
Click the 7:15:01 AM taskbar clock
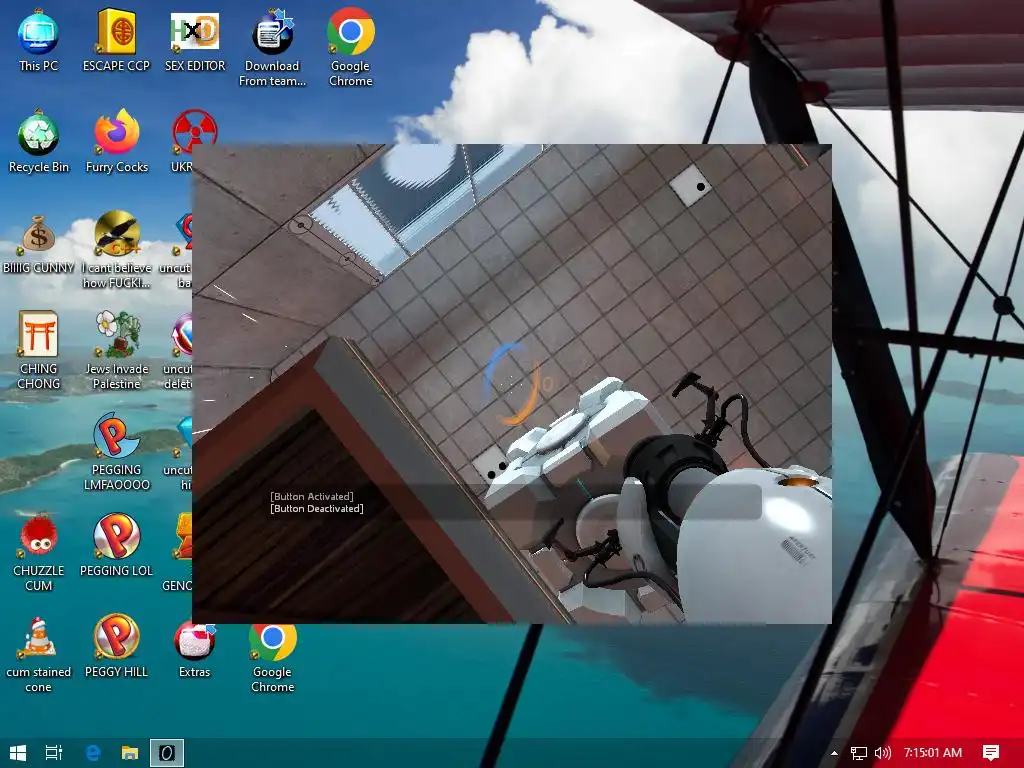click(x=933, y=753)
